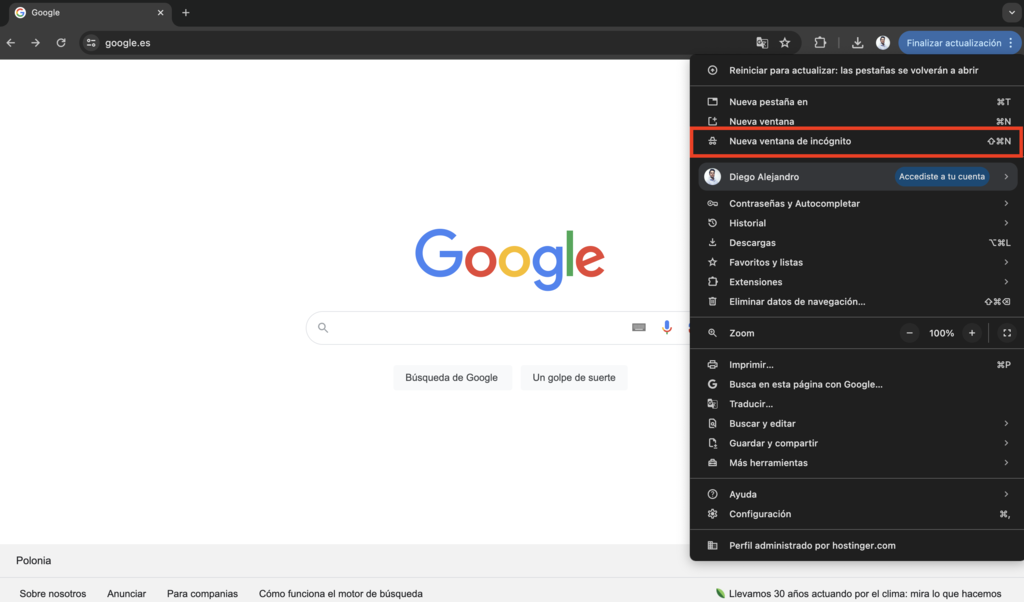Enter full screen from the Zoom row
This screenshot has height=602, width=1024.
click(1006, 332)
